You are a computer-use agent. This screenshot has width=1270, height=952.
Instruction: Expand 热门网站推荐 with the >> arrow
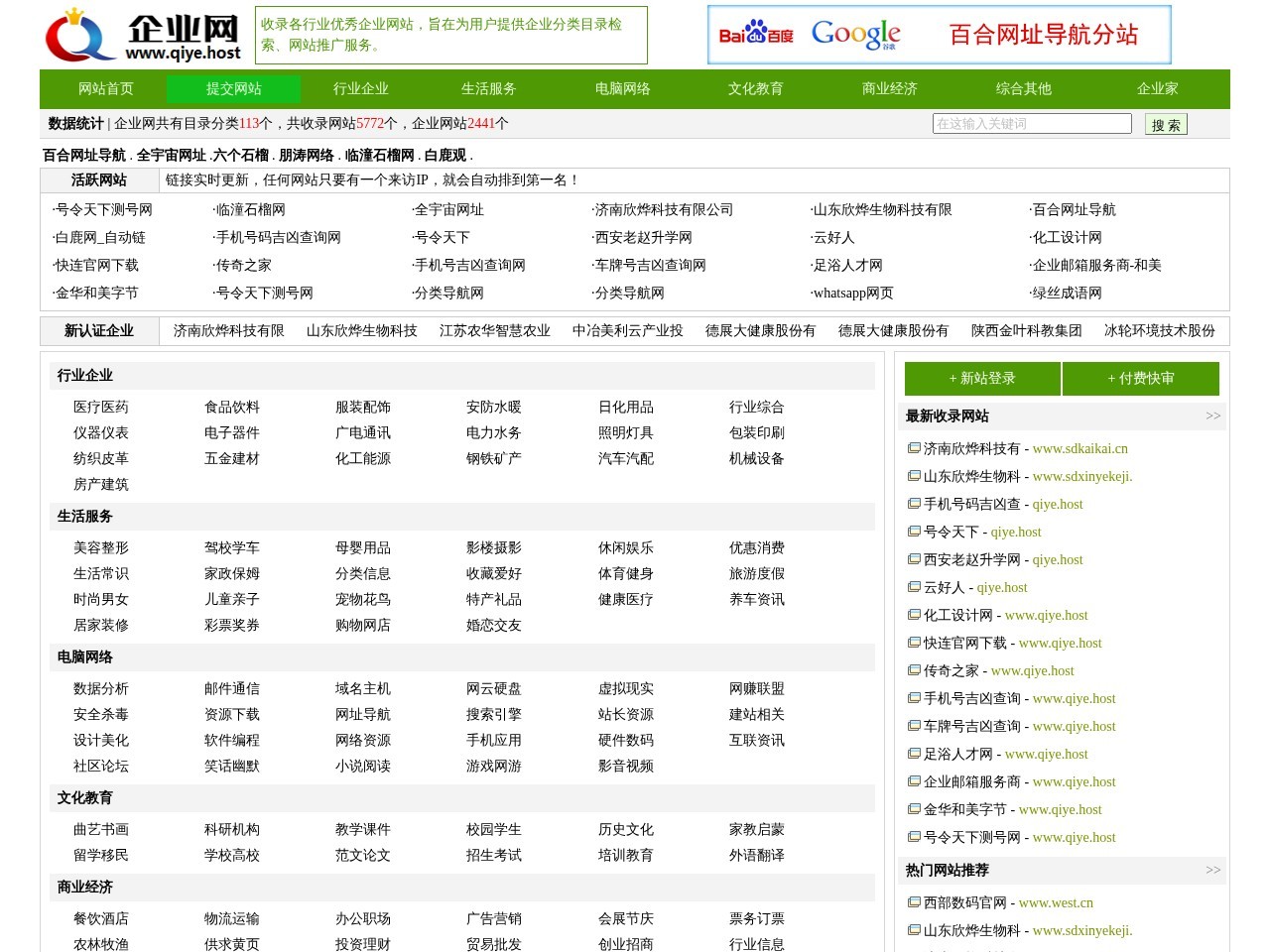[x=1212, y=871]
